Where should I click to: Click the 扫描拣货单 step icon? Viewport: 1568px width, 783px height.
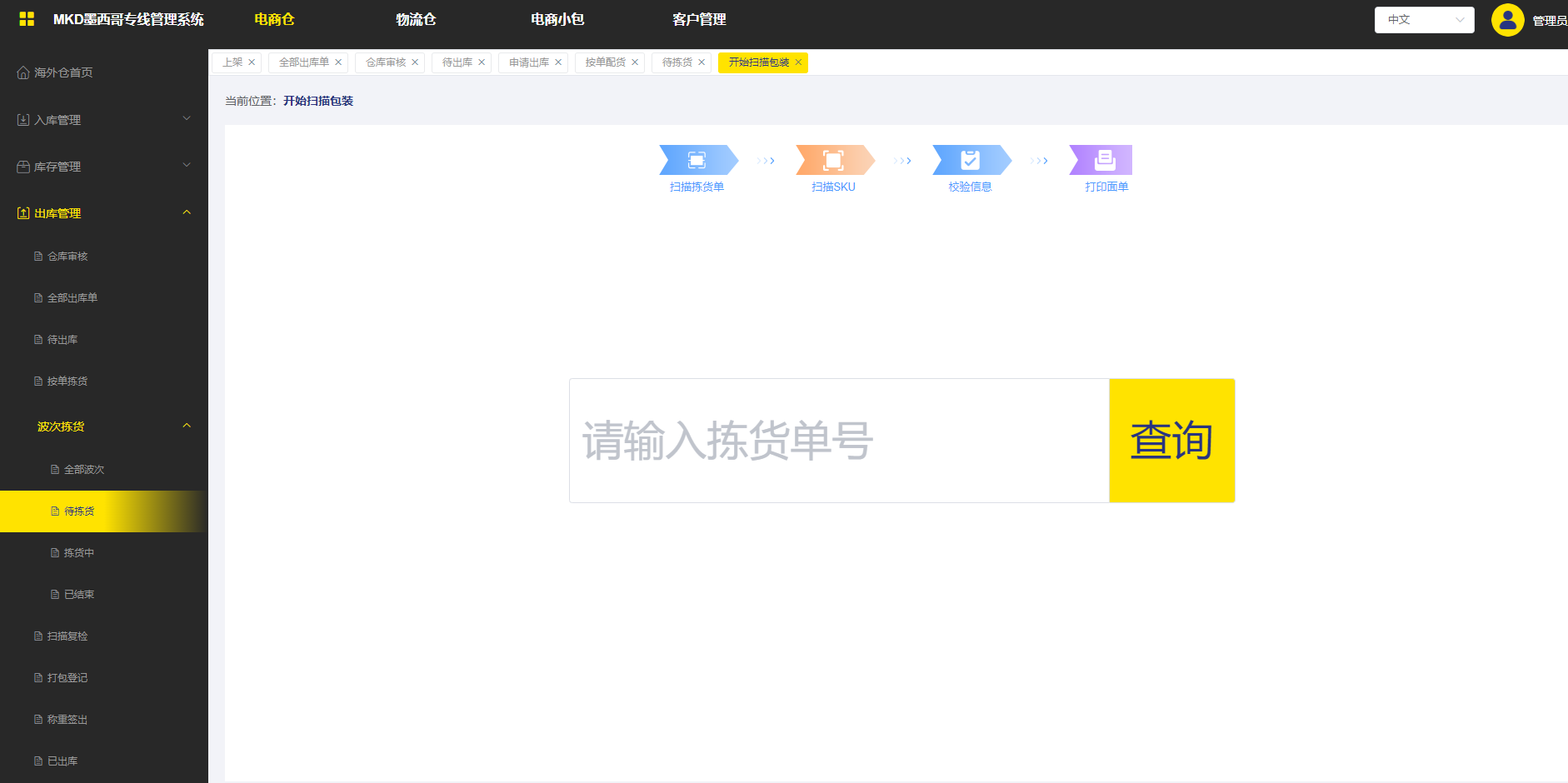pos(697,160)
